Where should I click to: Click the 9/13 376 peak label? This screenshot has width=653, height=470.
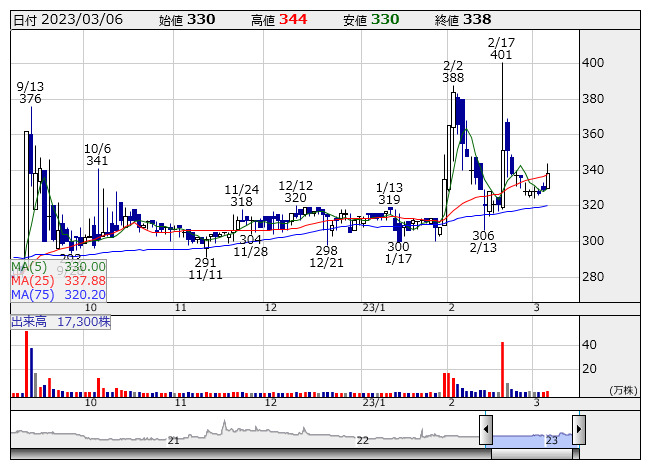[x=30, y=93]
